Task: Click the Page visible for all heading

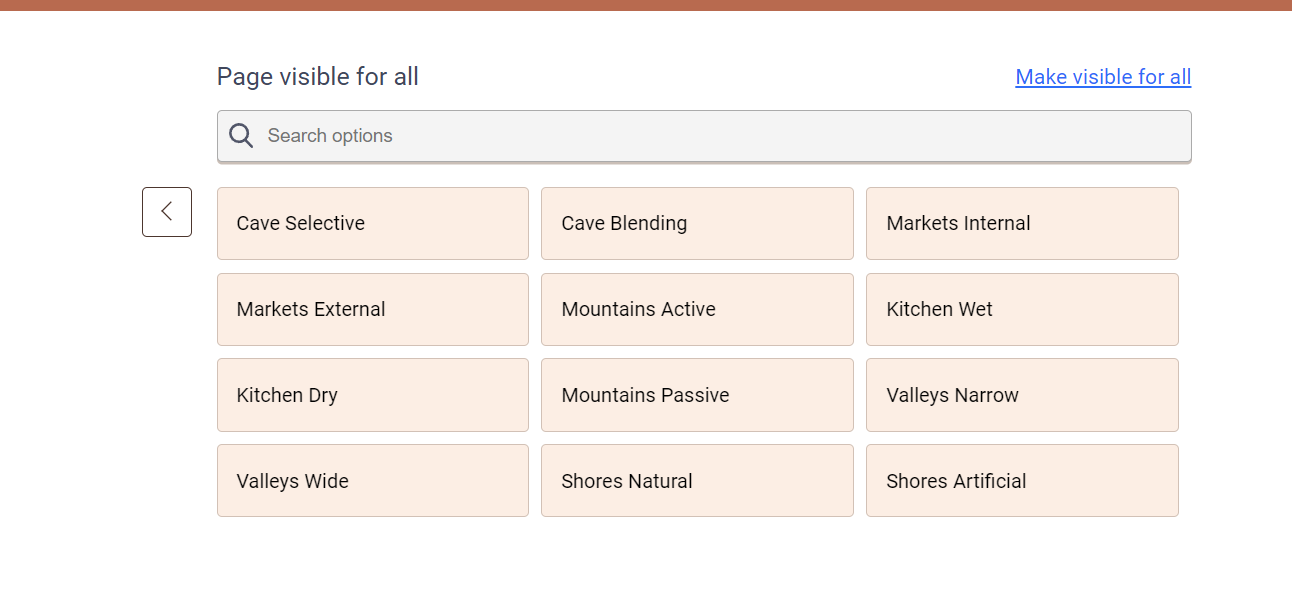Action: click(318, 77)
